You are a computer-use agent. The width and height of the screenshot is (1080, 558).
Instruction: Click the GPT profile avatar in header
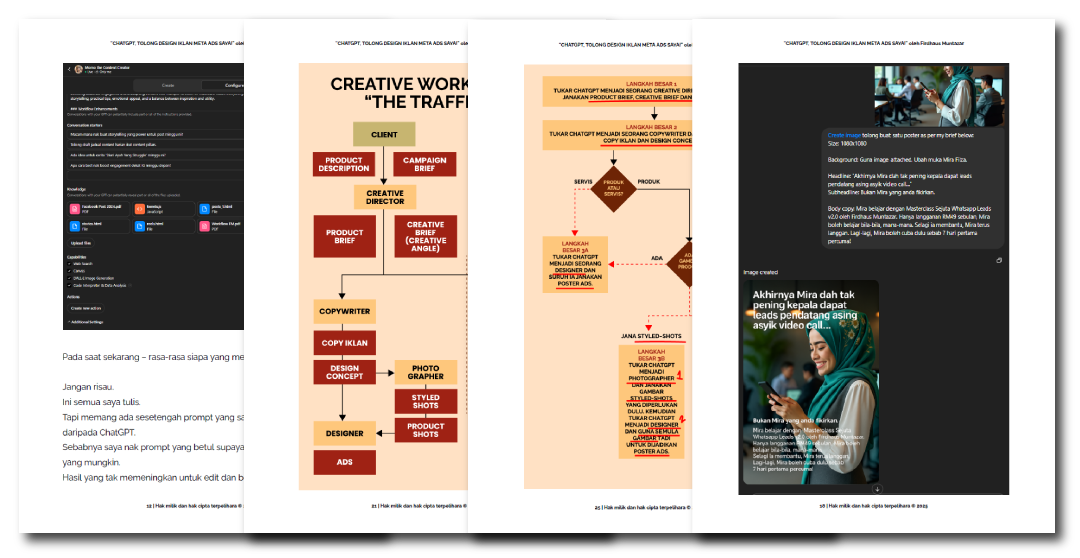pyautogui.click(x=79, y=69)
